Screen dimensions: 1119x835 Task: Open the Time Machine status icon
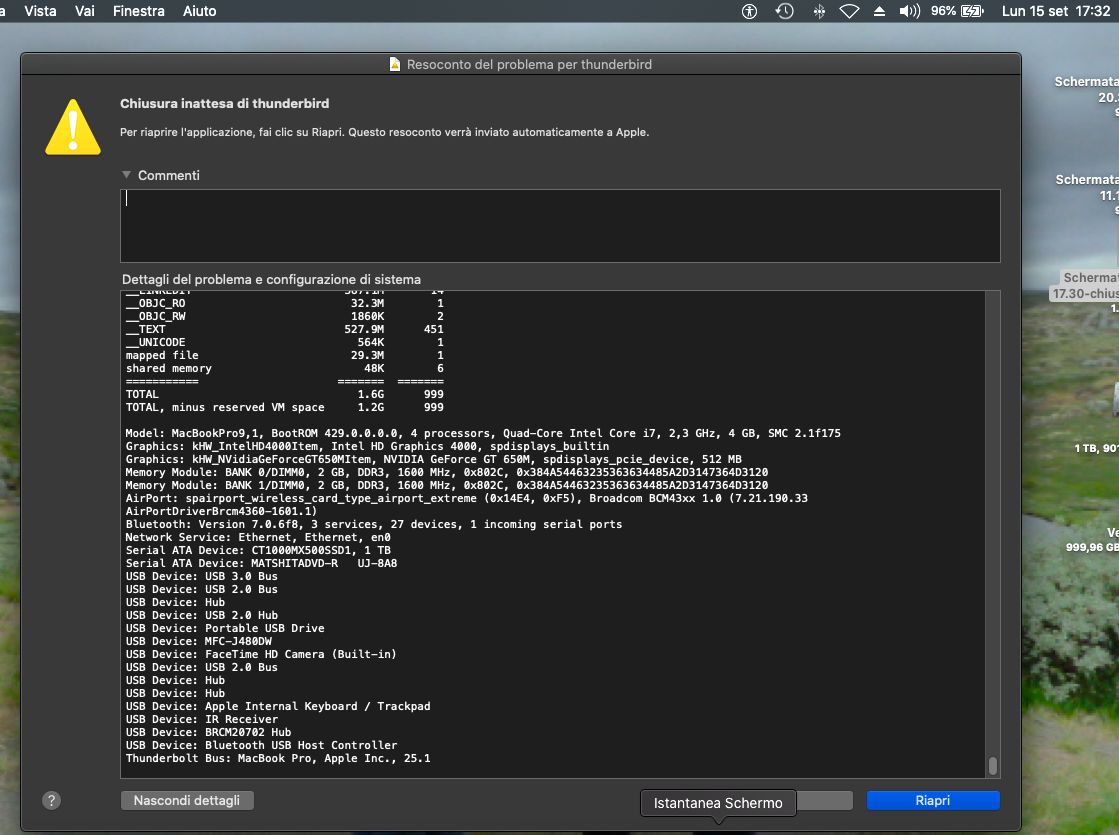(x=785, y=12)
